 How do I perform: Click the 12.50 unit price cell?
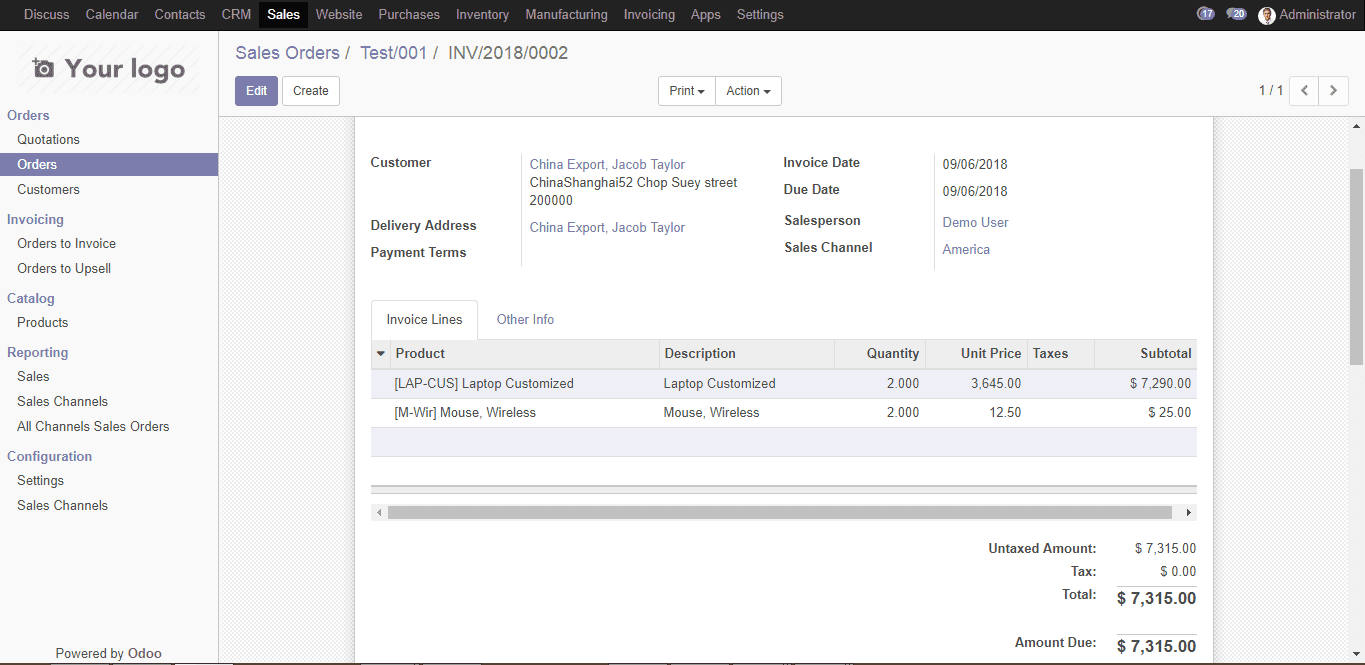pos(977,413)
